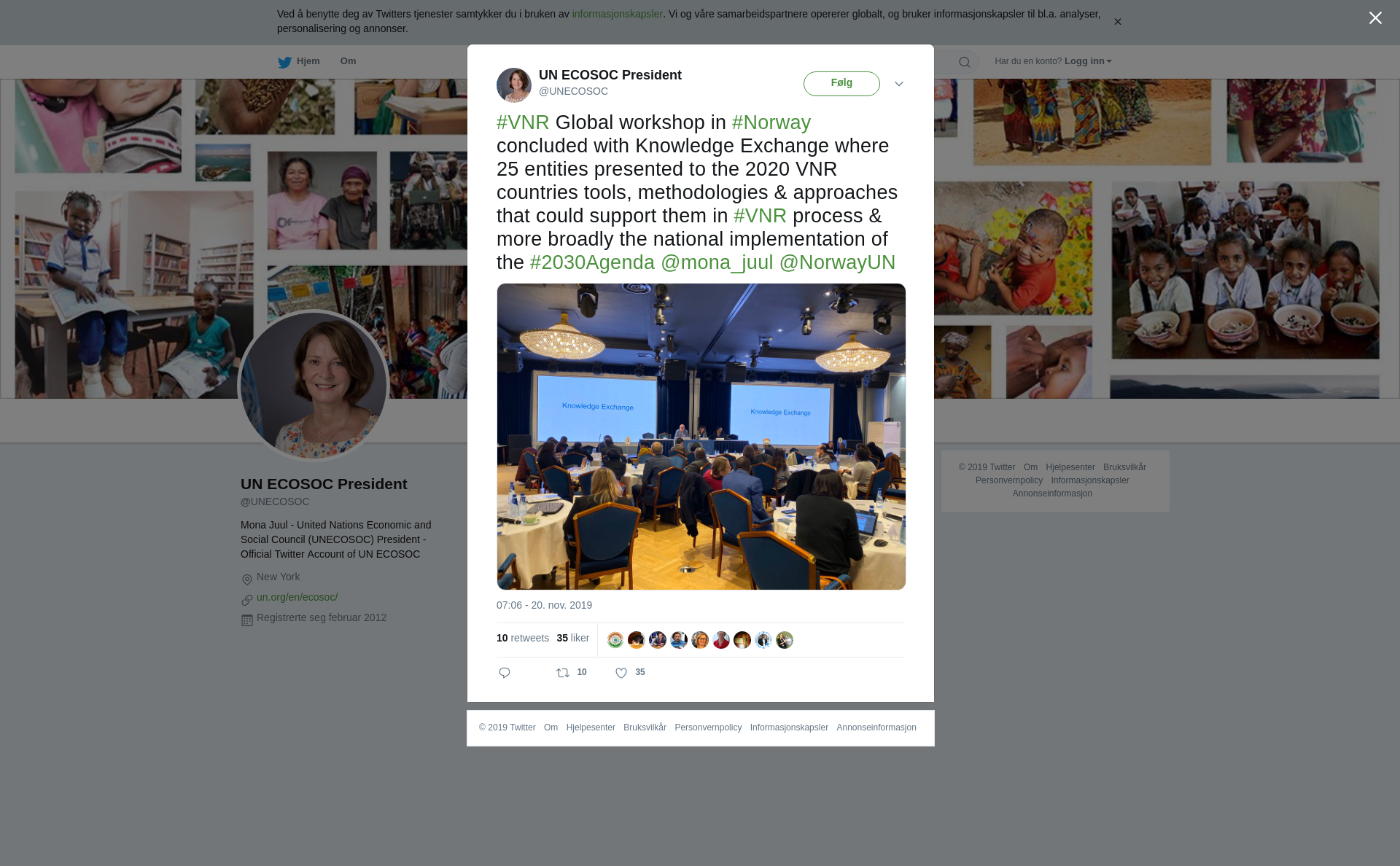Open the #Norway hashtag link
The height and width of the screenshot is (866, 1400).
tap(771, 122)
